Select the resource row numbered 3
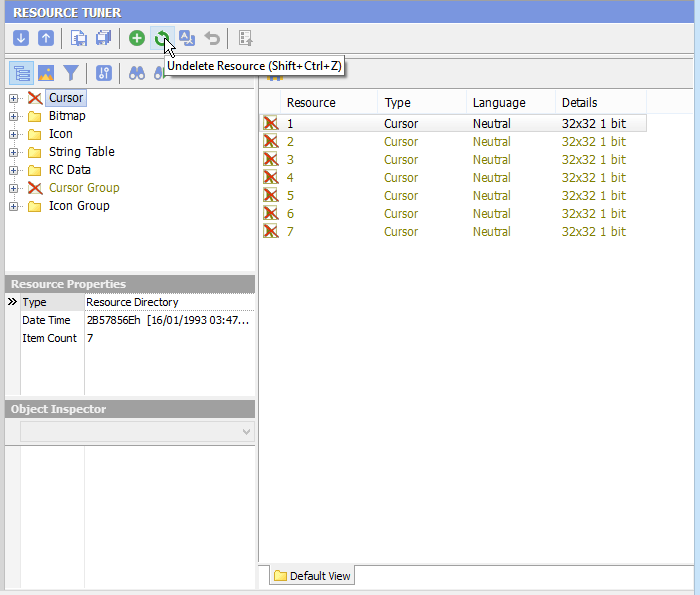The image size is (700, 595). (x=453, y=159)
